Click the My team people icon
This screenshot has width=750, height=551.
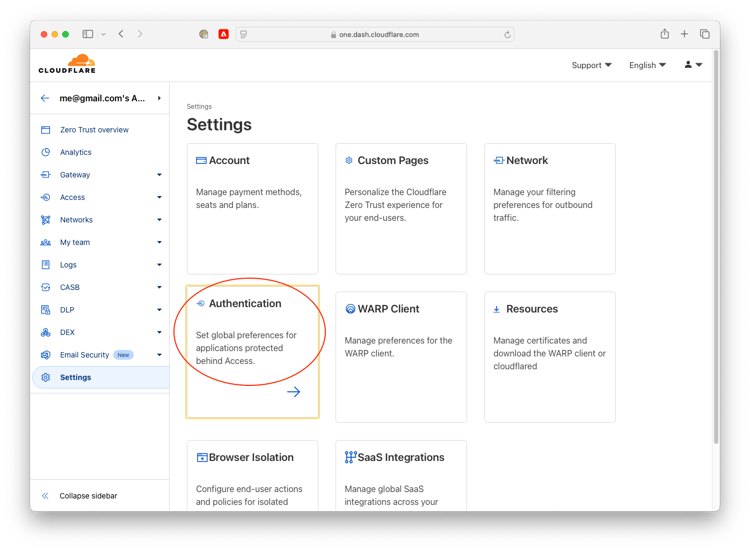(x=45, y=242)
